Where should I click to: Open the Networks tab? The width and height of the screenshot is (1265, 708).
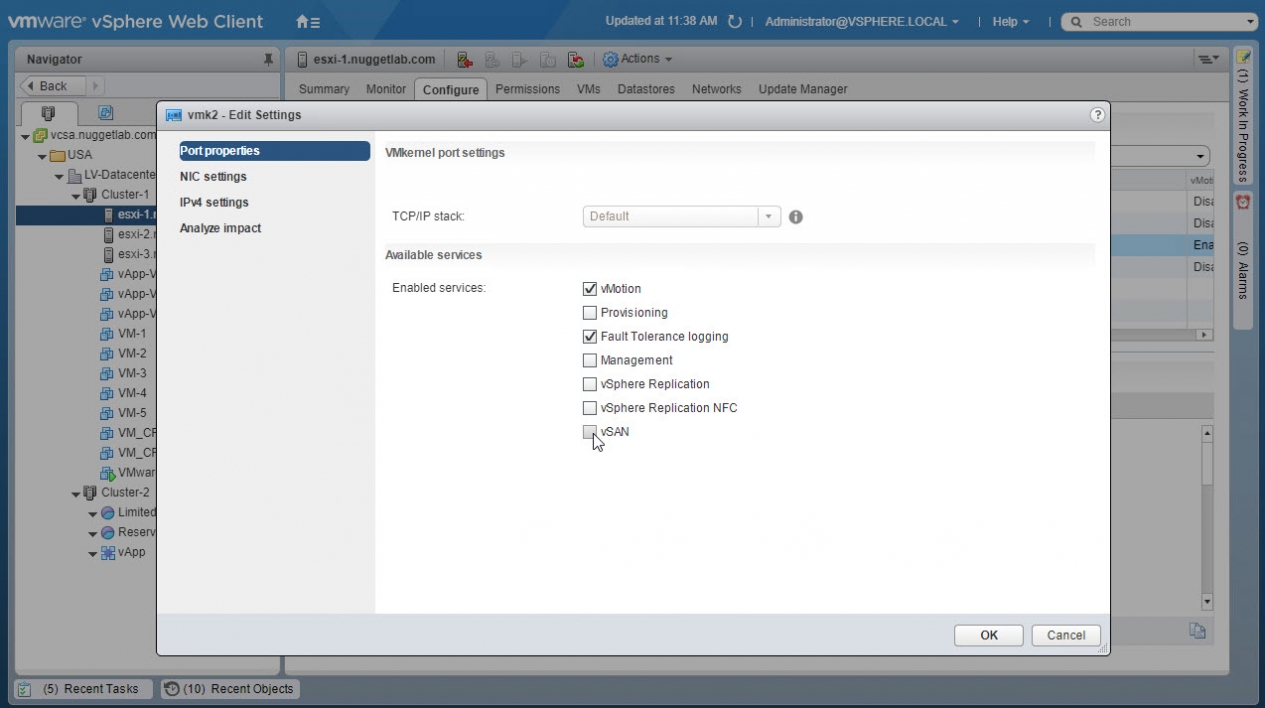pyautogui.click(x=717, y=89)
